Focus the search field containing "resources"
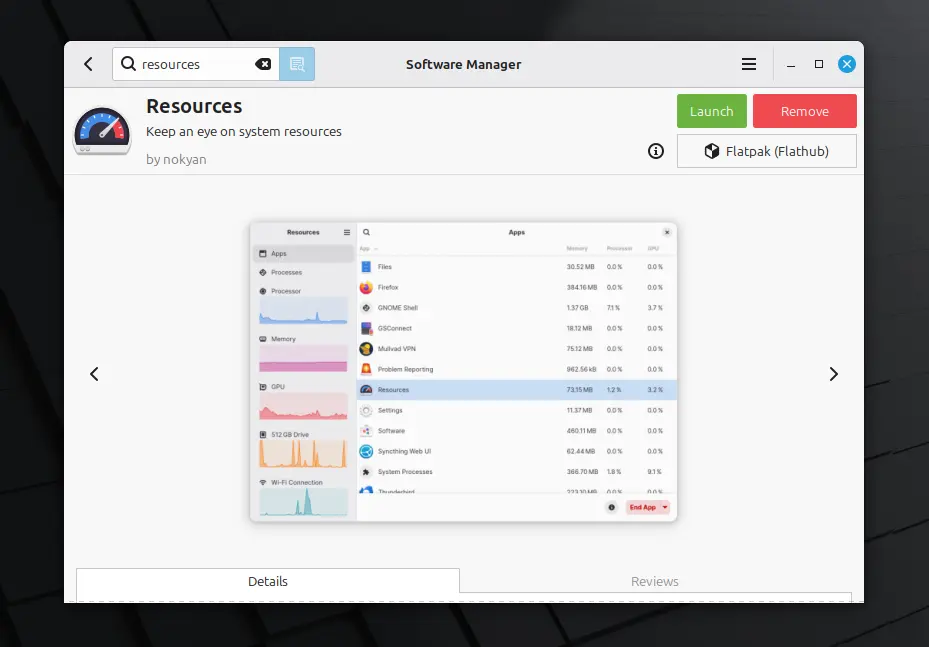 coord(195,64)
